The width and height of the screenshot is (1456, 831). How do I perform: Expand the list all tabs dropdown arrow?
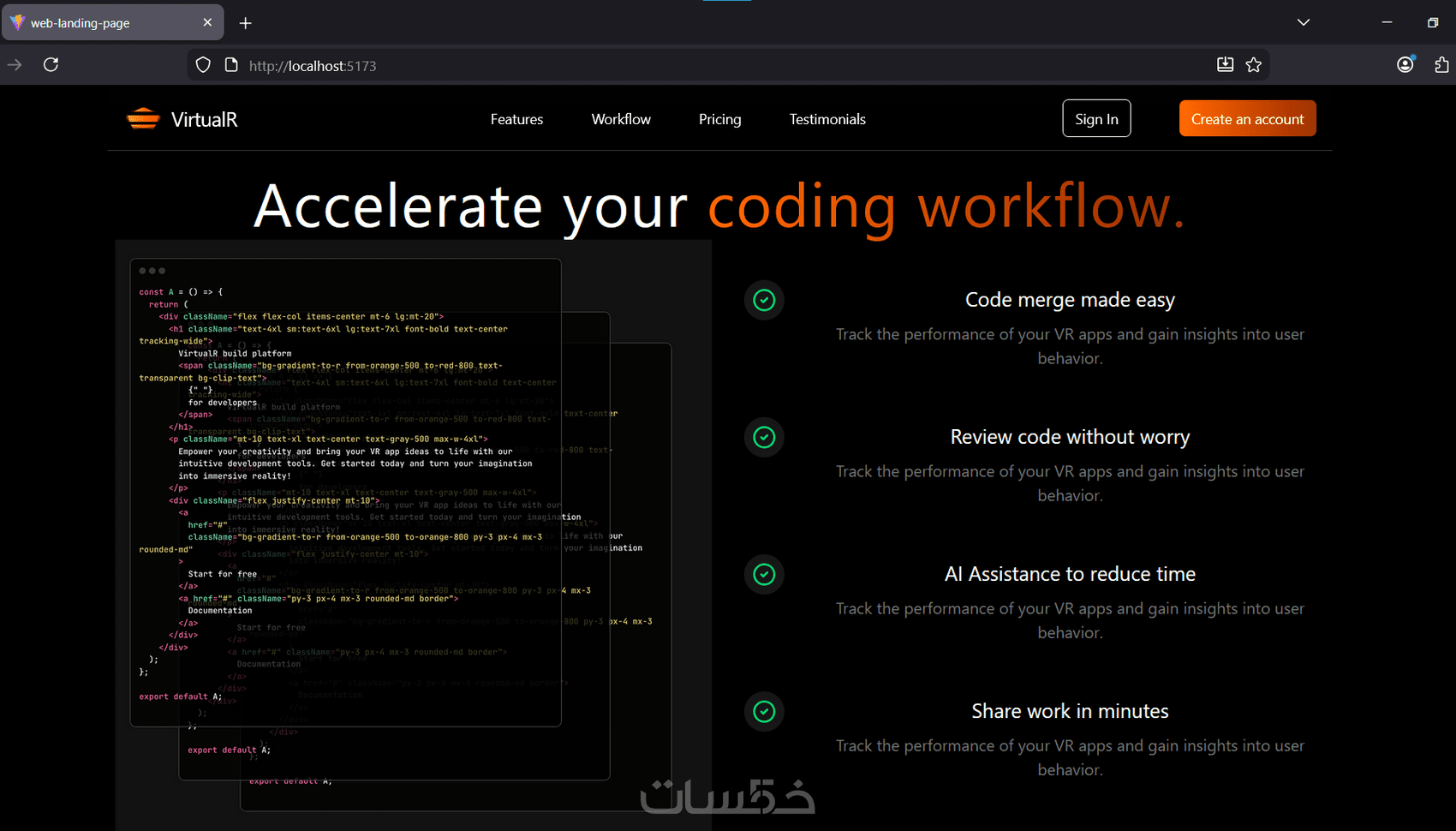[1304, 22]
